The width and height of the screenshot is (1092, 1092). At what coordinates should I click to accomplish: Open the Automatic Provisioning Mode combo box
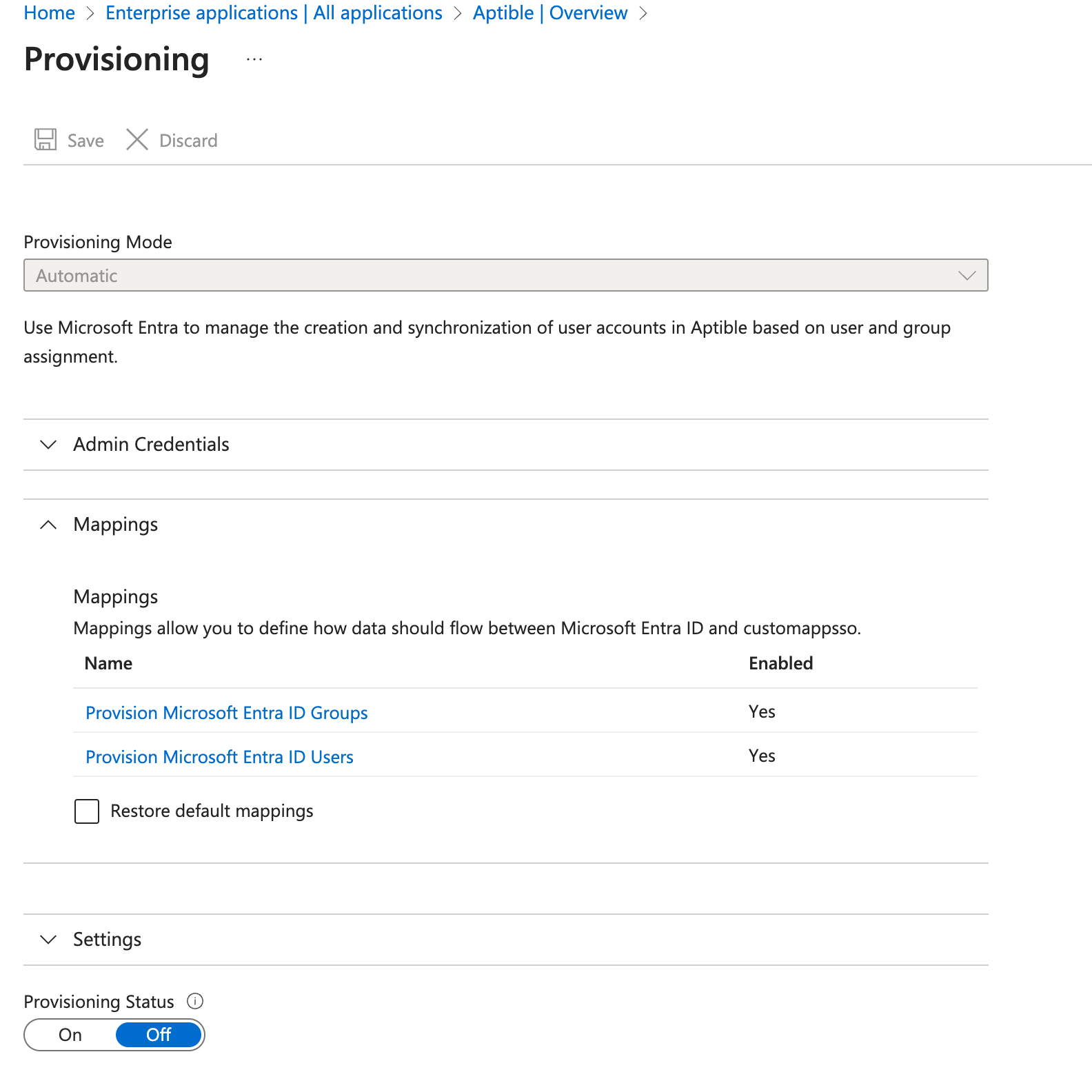(483, 276)
